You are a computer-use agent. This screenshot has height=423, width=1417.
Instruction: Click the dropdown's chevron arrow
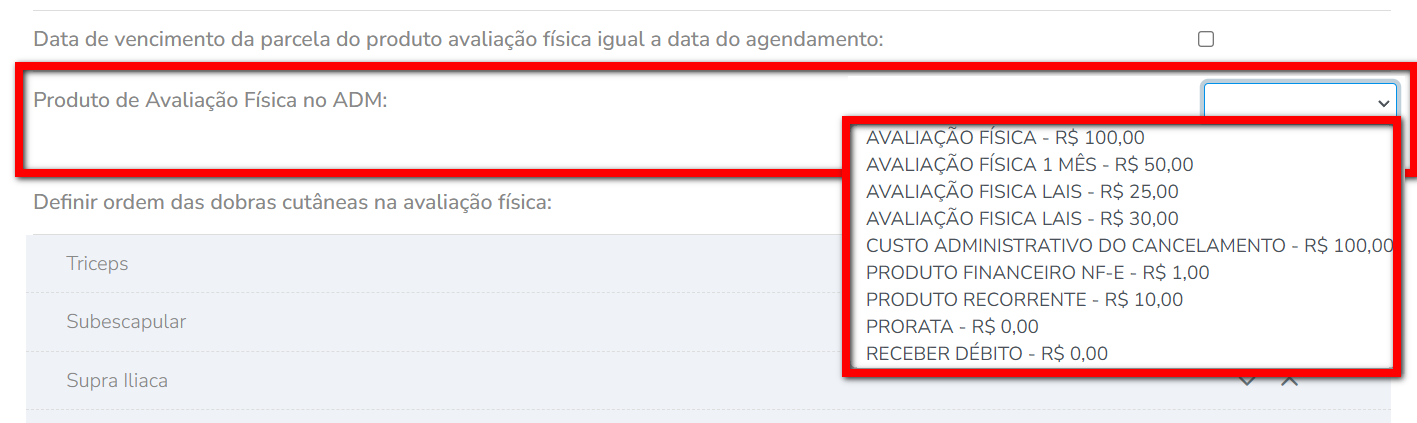click(x=1384, y=102)
